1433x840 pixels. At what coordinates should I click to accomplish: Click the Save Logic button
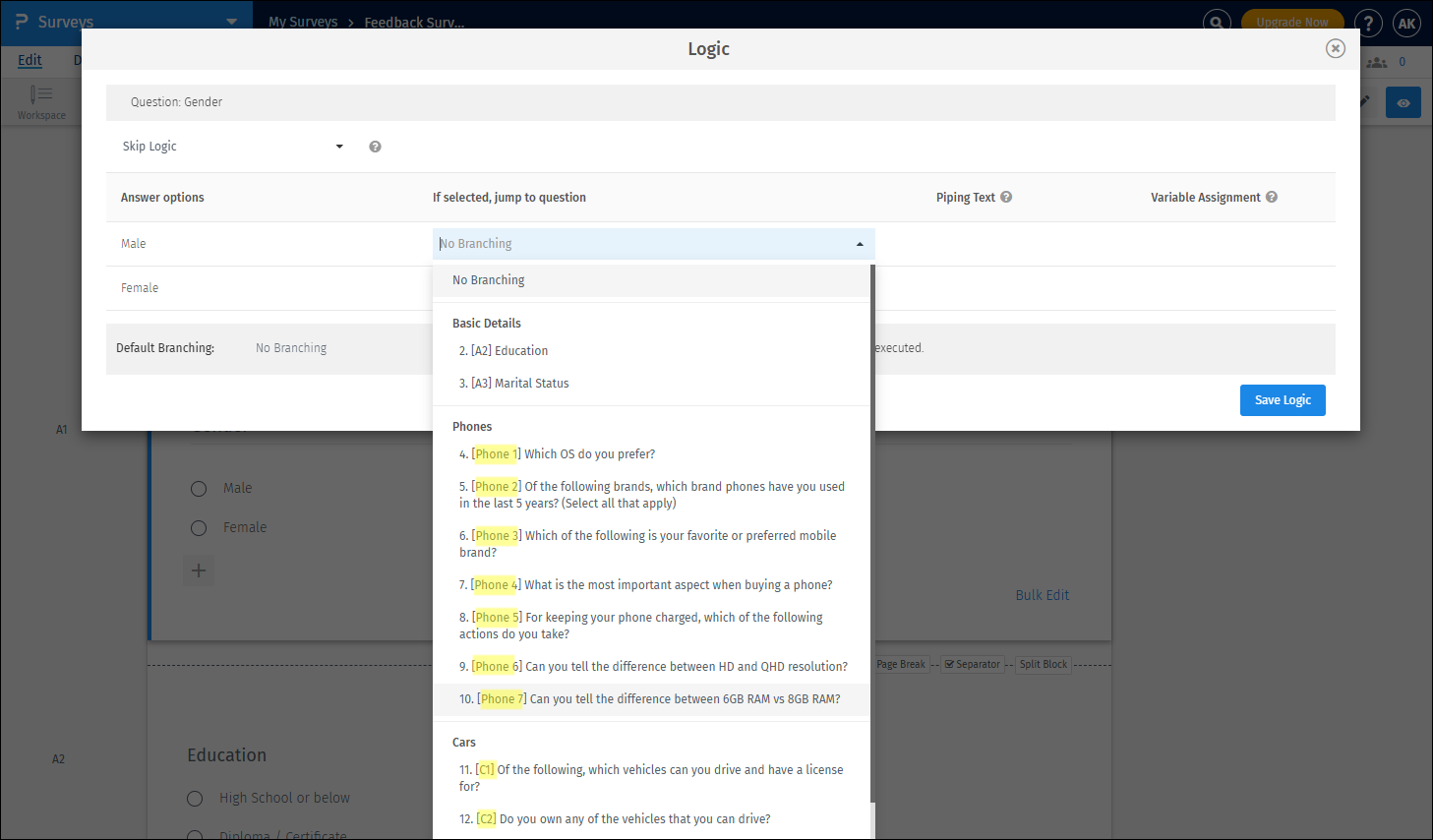pyautogui.click(x=1283, y=400)
